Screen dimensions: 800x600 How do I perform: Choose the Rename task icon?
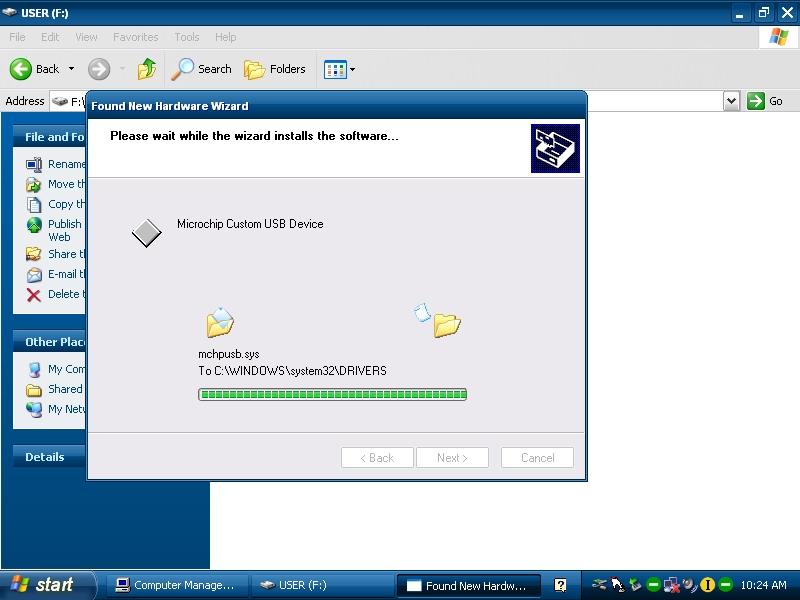click(x=34, y=164)
